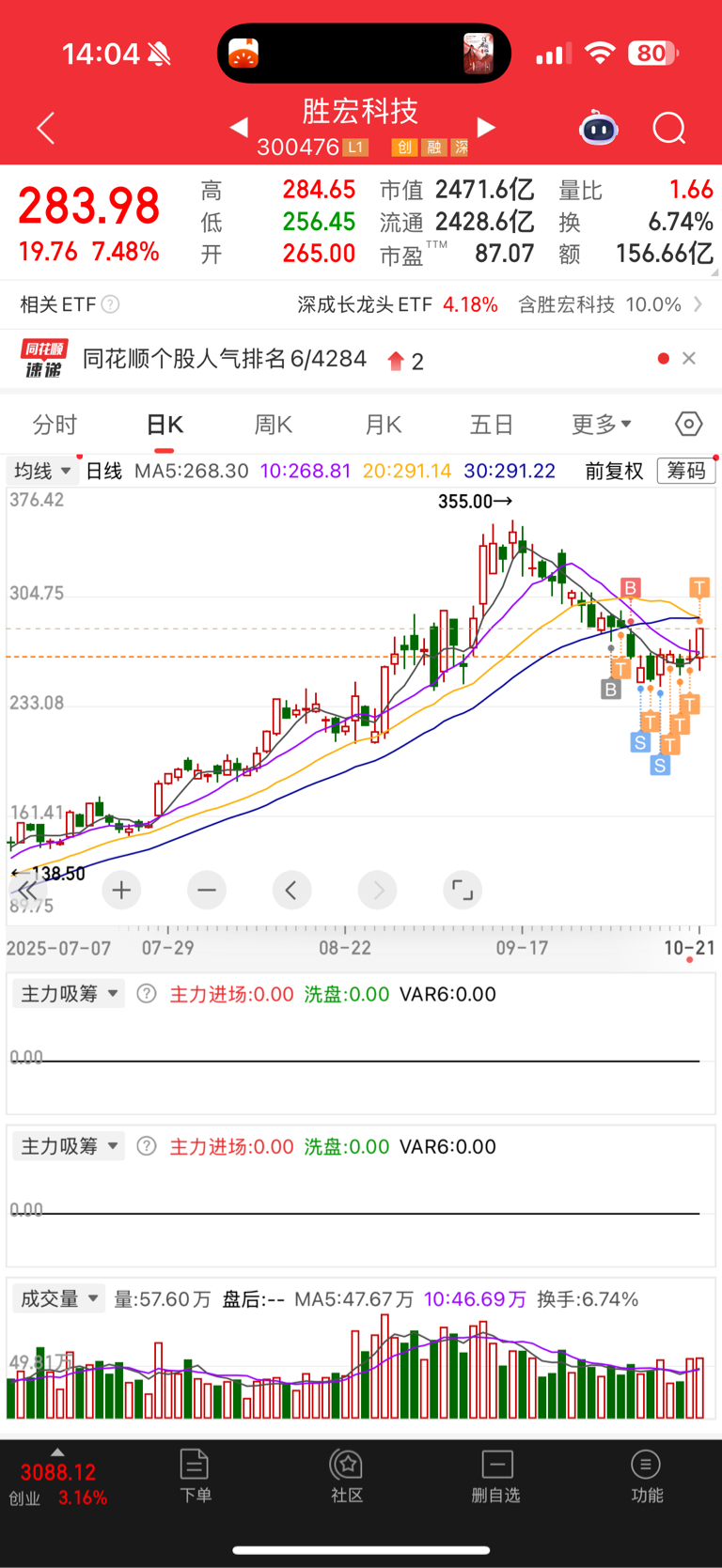Open the search magnifier
The width and height of the screenshot is (722, 1568).
[x=669, y=128]
